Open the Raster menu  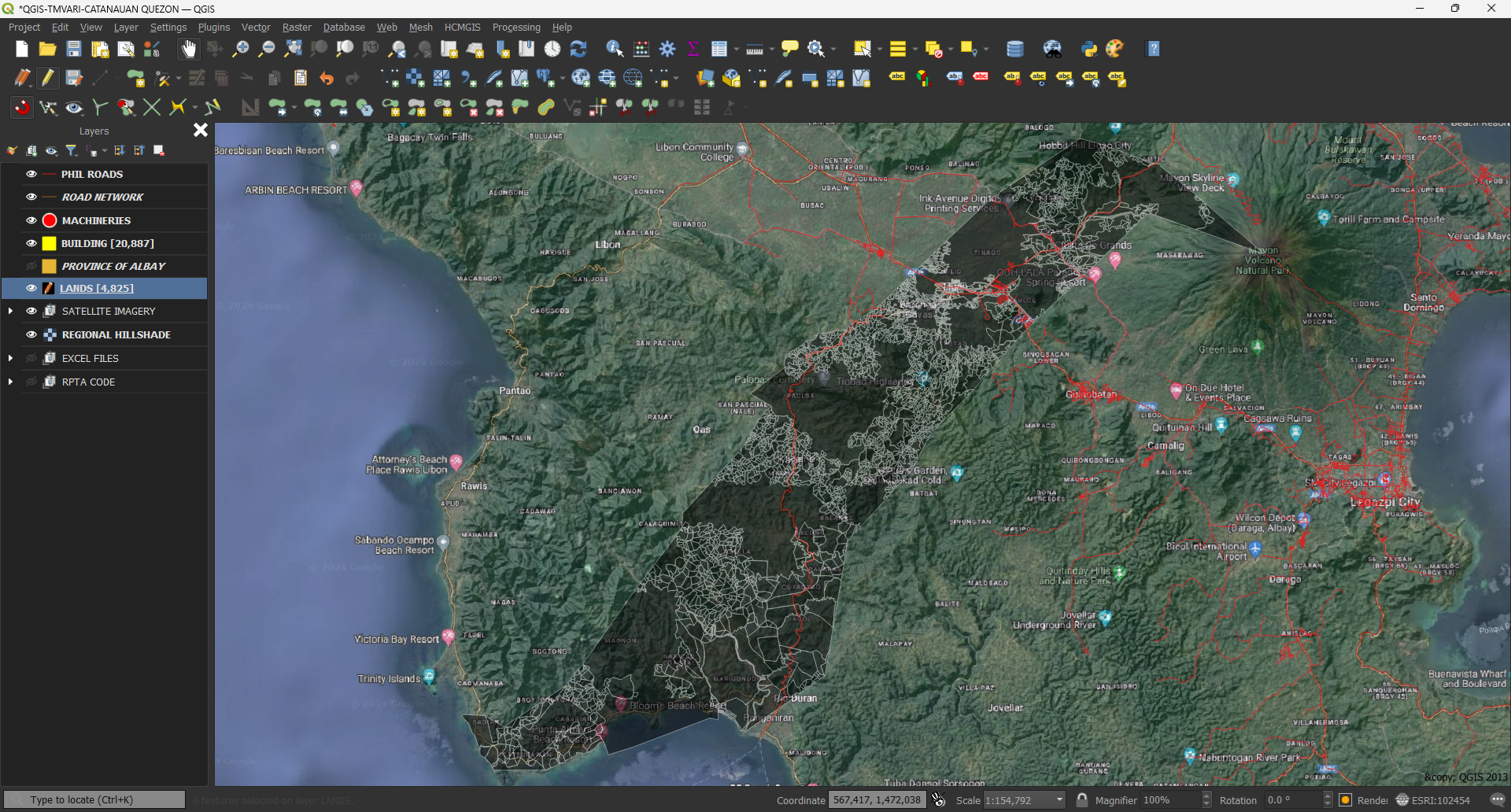(x=297, y=27)
